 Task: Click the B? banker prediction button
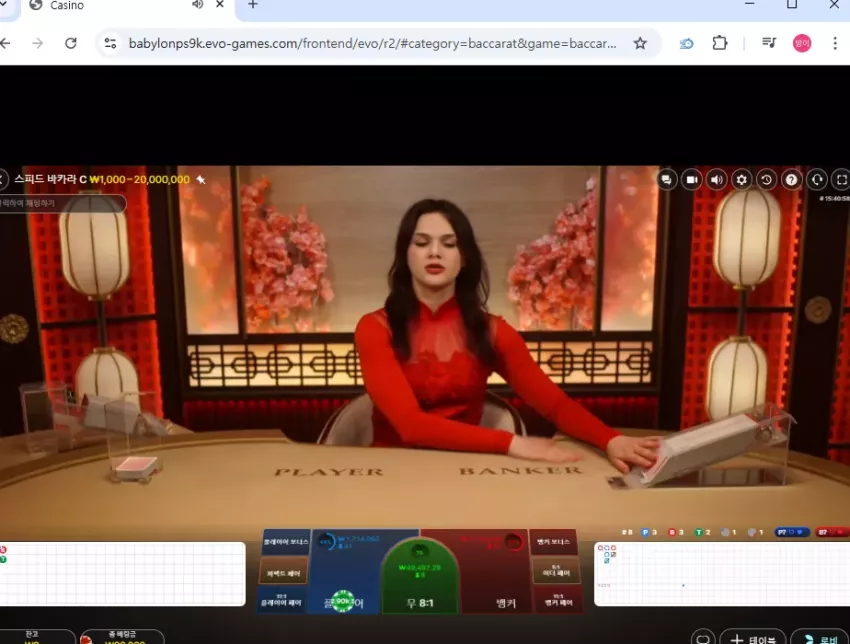tap(832, 532)
